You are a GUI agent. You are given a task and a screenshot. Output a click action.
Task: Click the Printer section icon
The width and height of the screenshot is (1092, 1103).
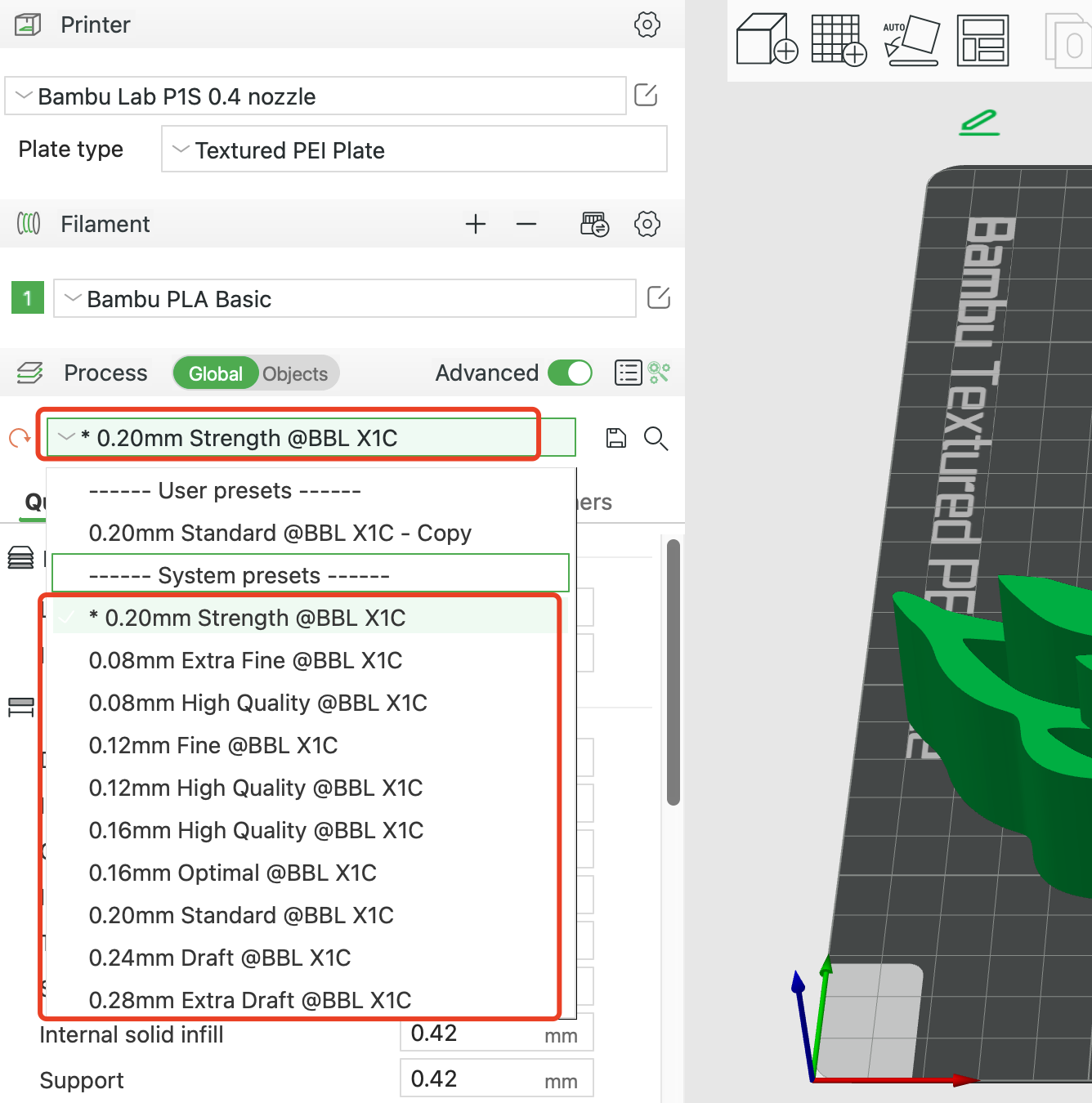pos(29,25)
